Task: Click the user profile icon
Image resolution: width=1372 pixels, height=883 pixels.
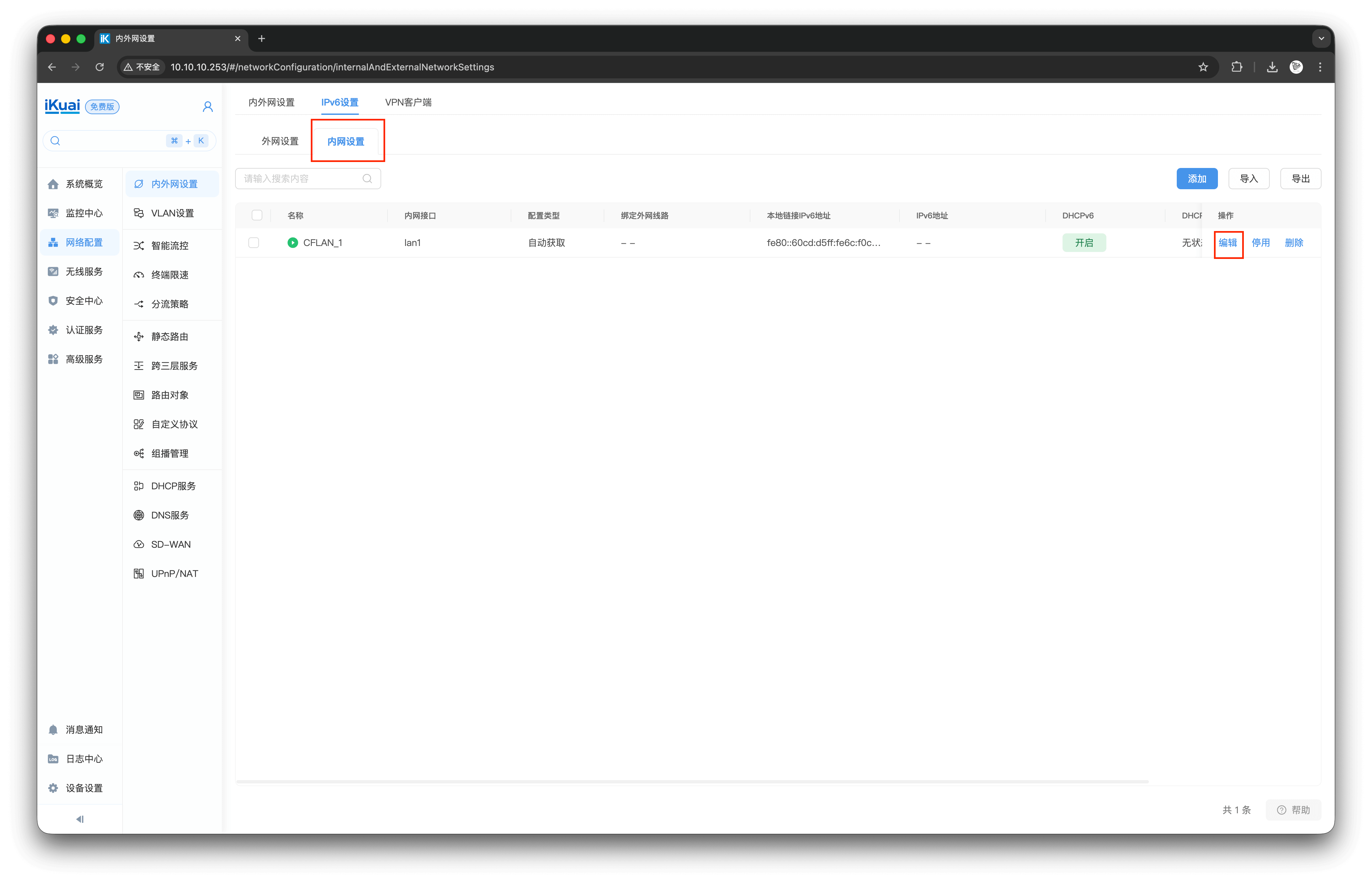Action: coord(208,107)
